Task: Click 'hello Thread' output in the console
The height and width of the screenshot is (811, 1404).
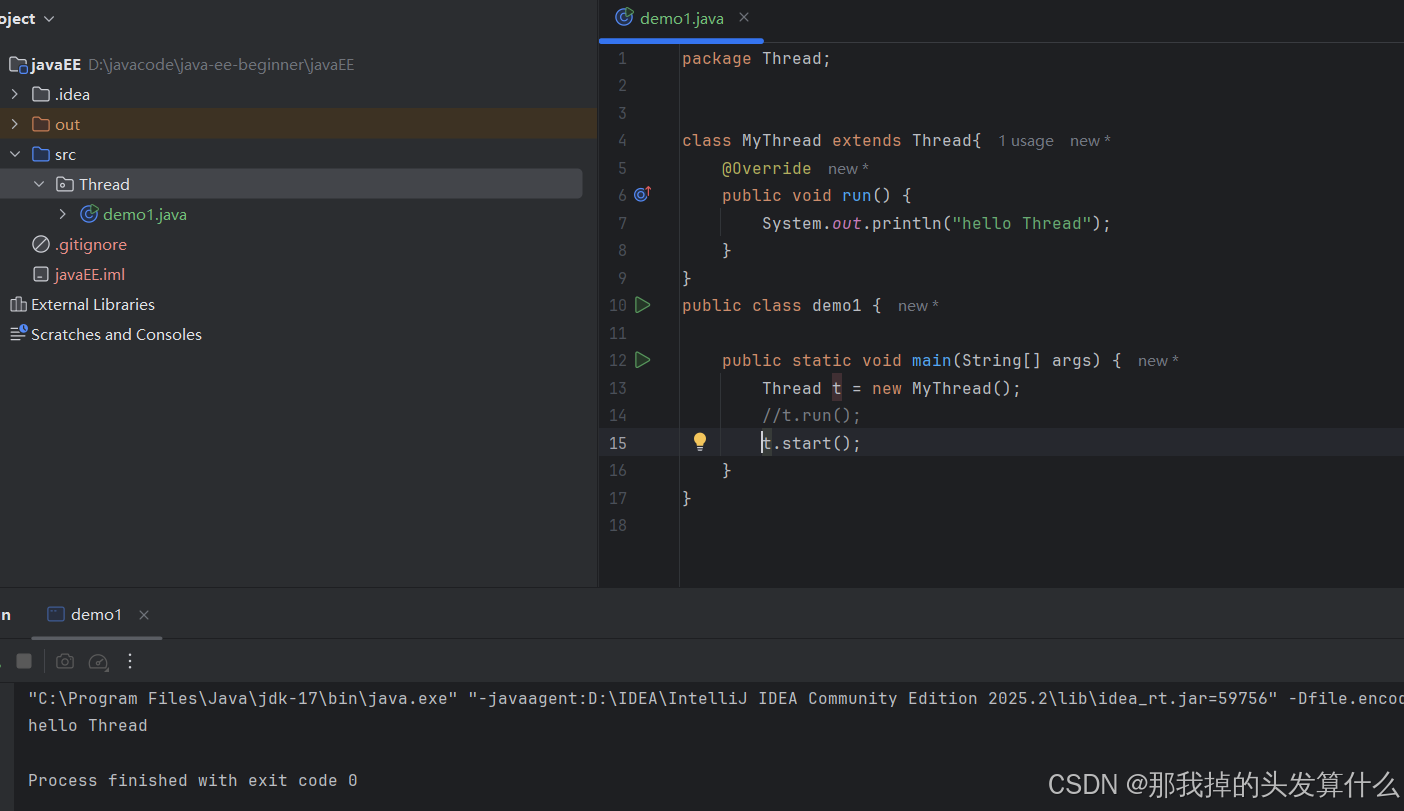Action: [x=88, y=725]
